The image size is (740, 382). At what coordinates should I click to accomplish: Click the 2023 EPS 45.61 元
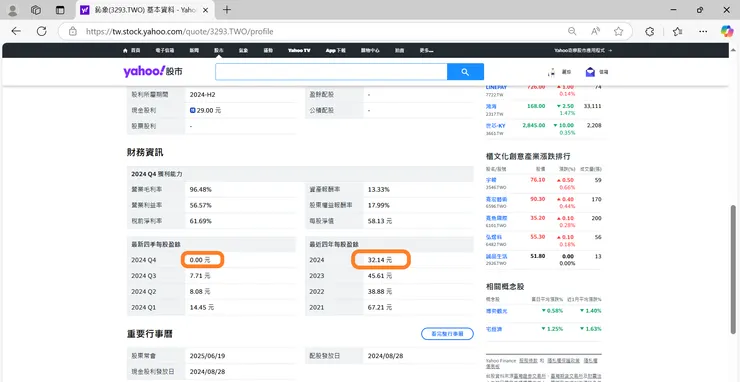[380, 276]
